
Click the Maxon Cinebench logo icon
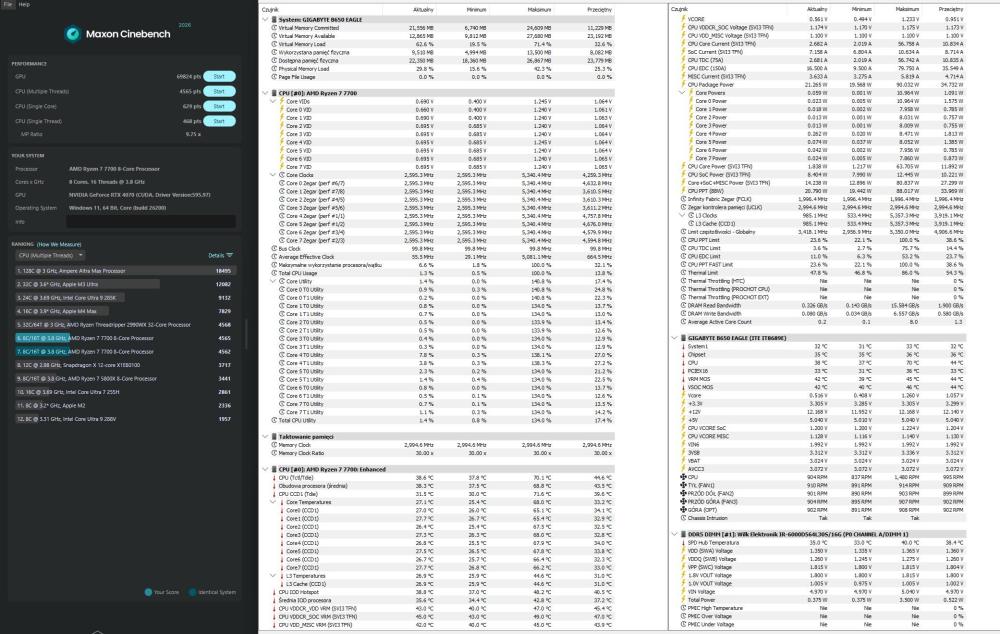73,34
